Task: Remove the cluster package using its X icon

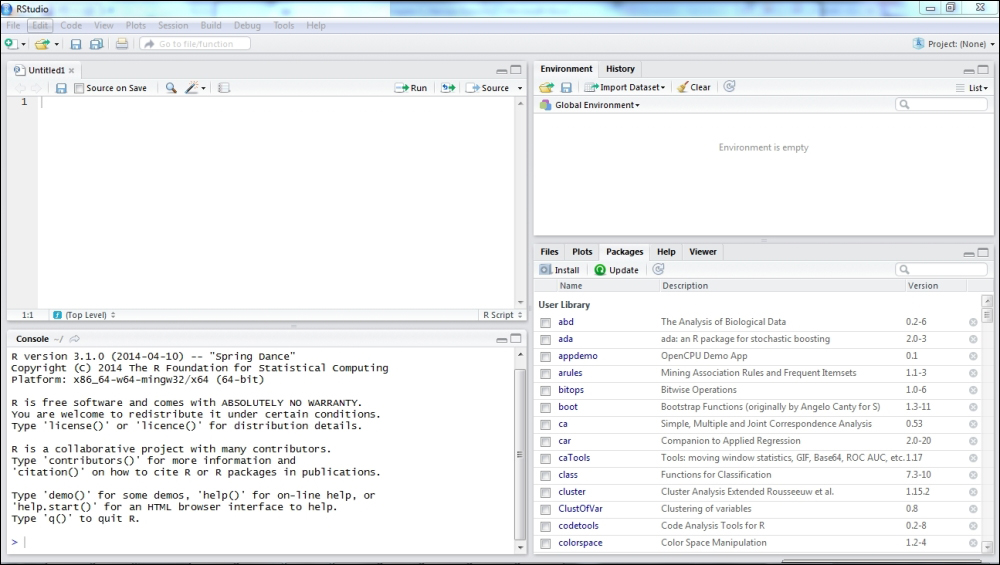Action: pos(973,492)
